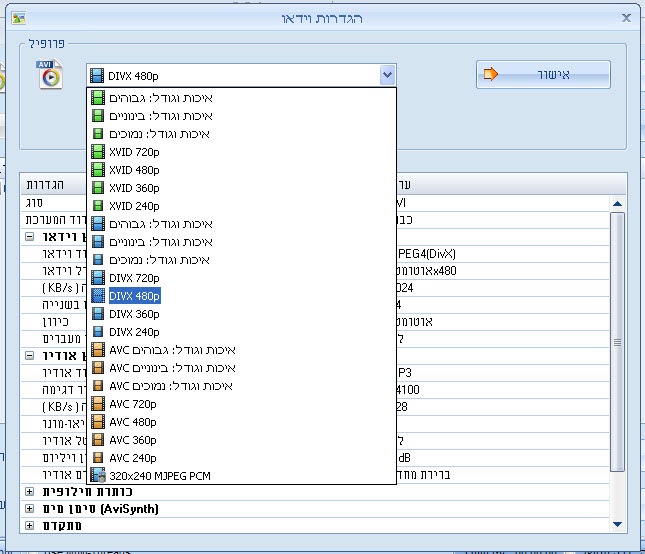Click the AVI profile file icon
The image size is (645, 554).
click(x=50, y=75)
